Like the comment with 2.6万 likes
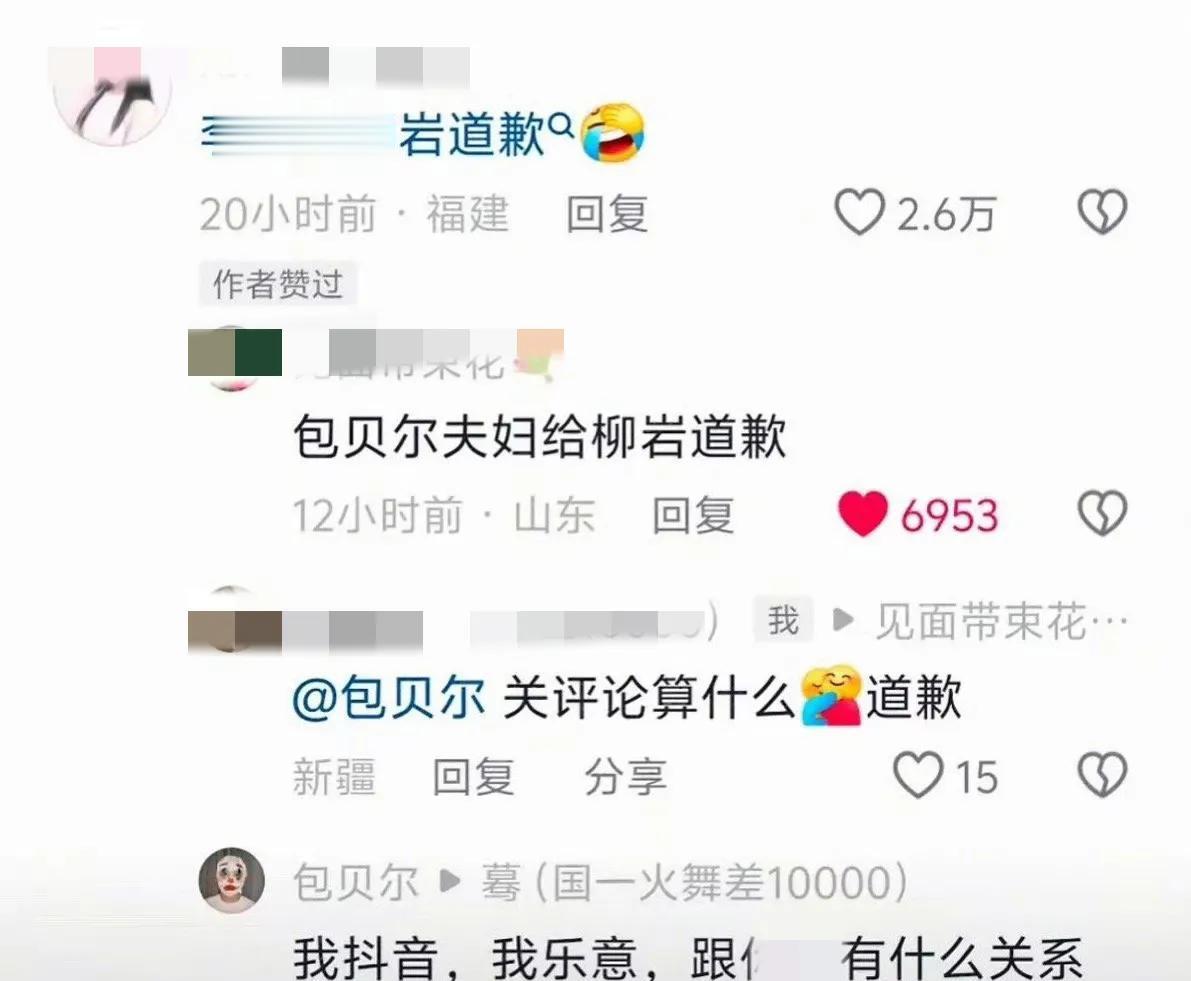 click(x=859, y=212)
